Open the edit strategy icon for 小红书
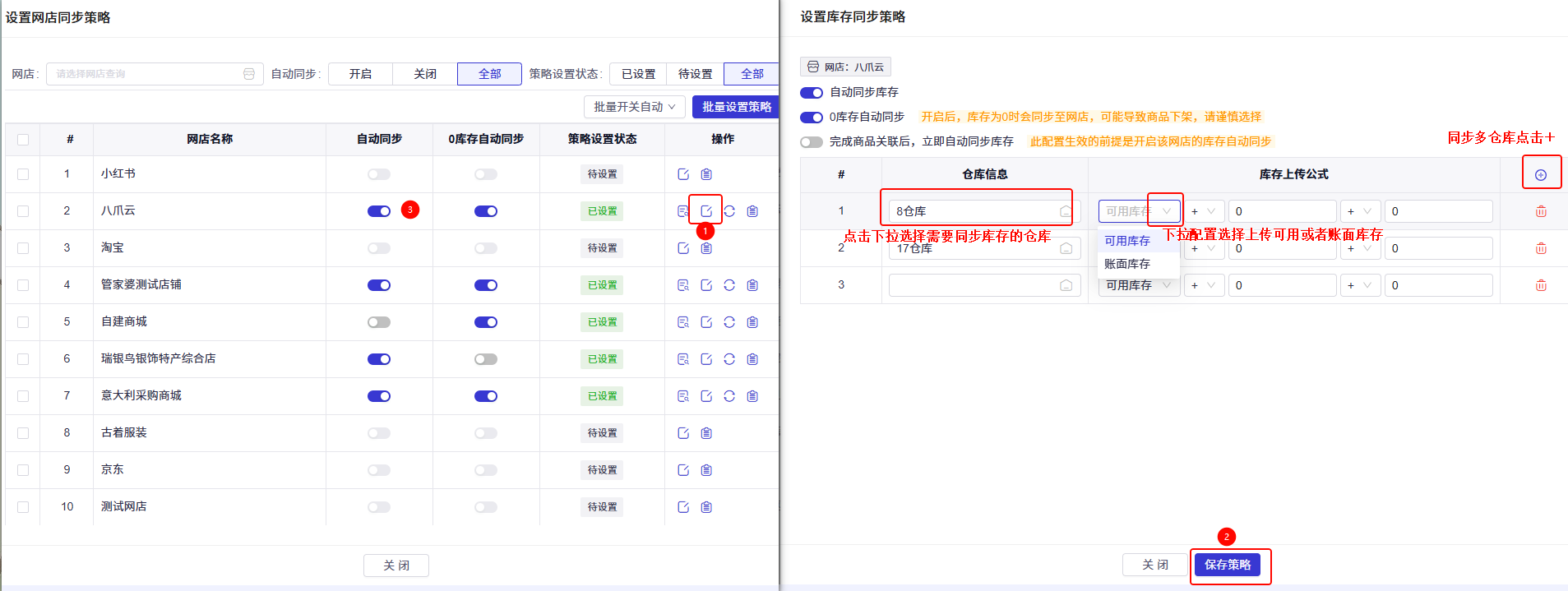Image resolution: width=1568 pixels, height=591 pixels. point(683,174)
